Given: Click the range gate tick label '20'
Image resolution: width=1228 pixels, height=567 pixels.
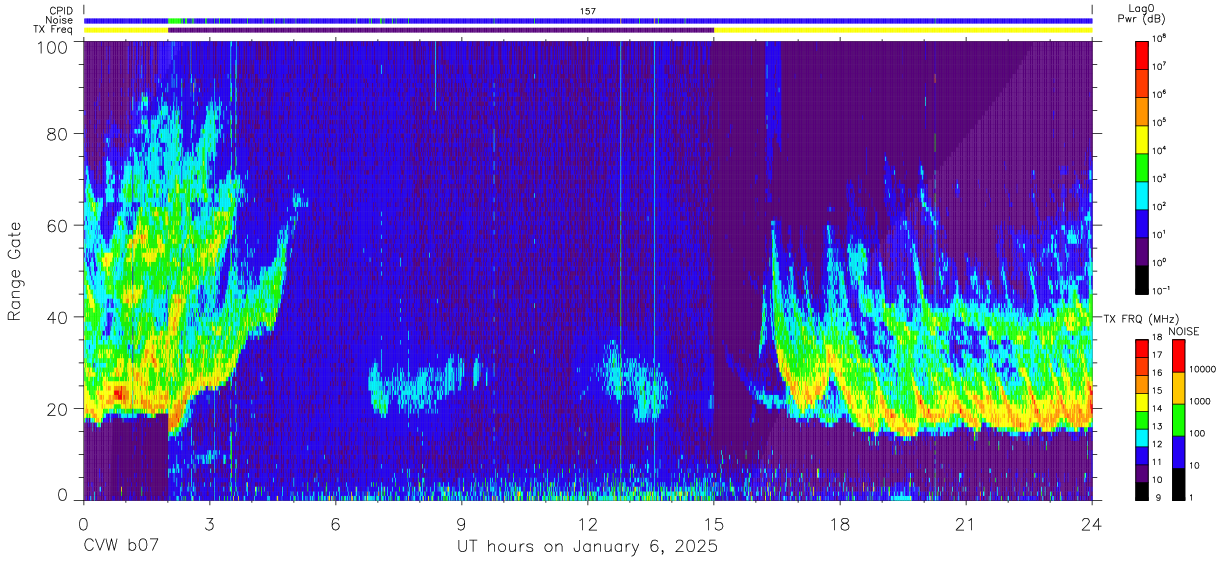Looking at the screenshot, I should pos(57,408).
